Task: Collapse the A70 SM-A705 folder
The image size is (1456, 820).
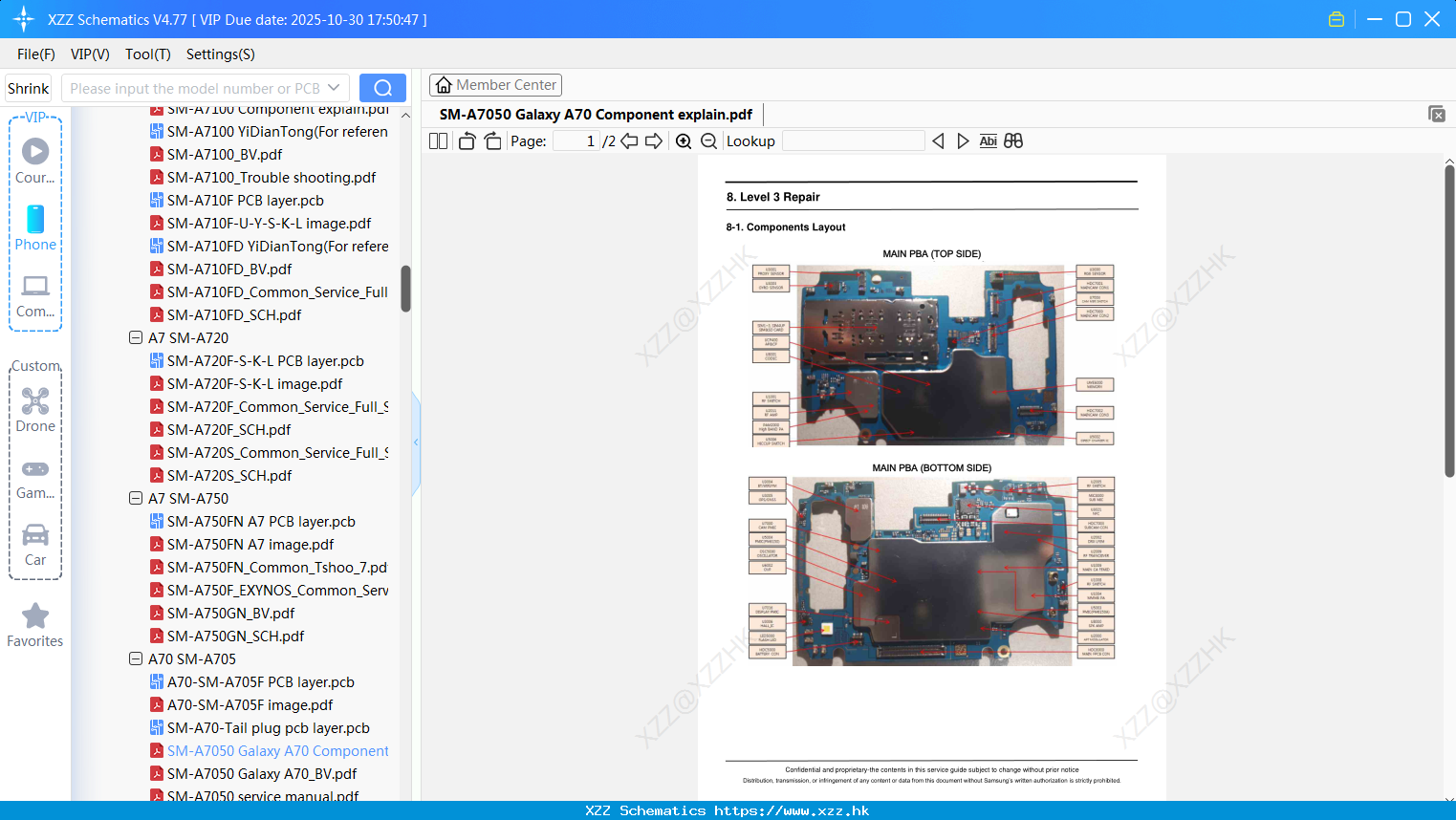Action: coord(136,658)
